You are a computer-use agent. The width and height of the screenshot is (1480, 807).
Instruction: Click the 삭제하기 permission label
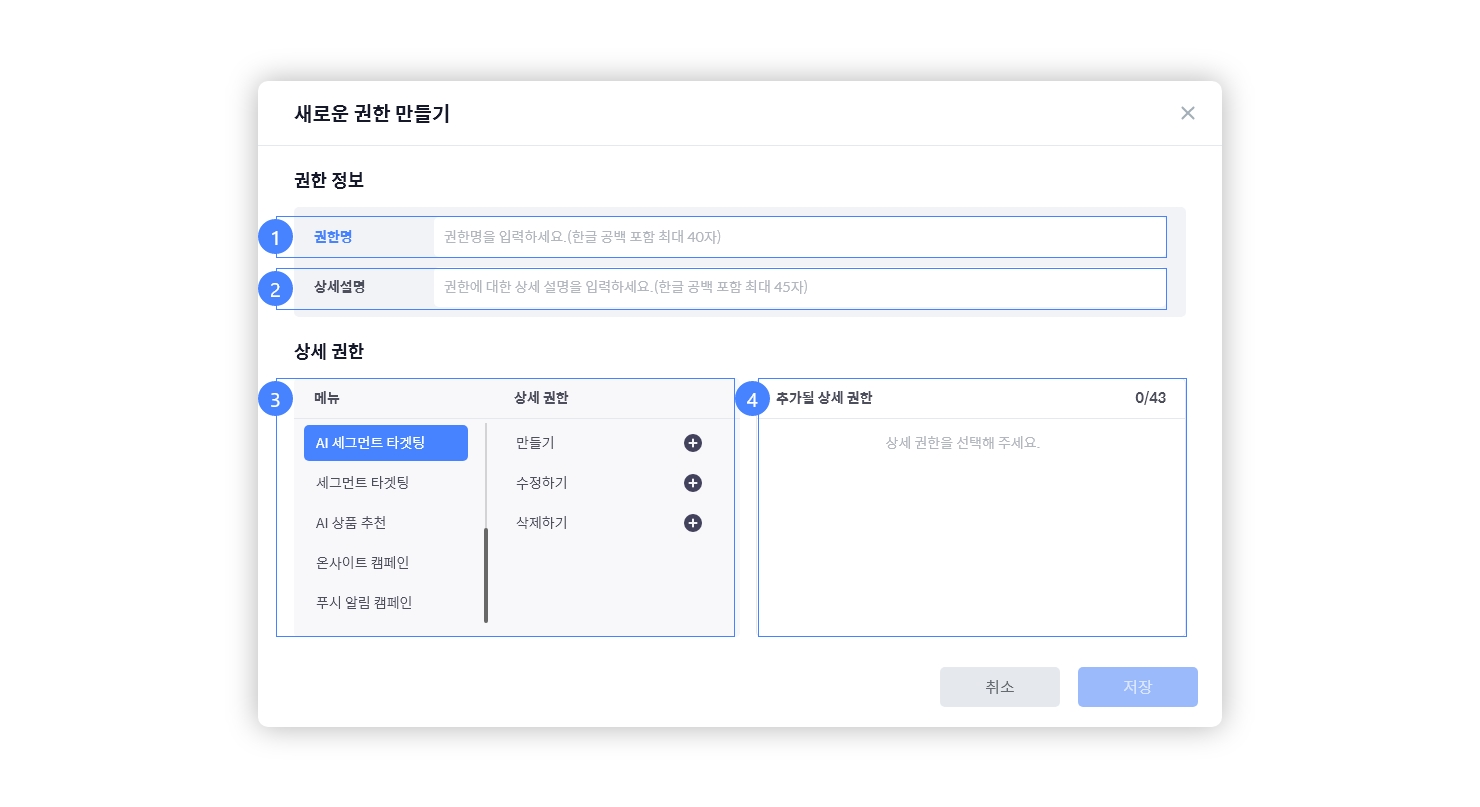542,523
